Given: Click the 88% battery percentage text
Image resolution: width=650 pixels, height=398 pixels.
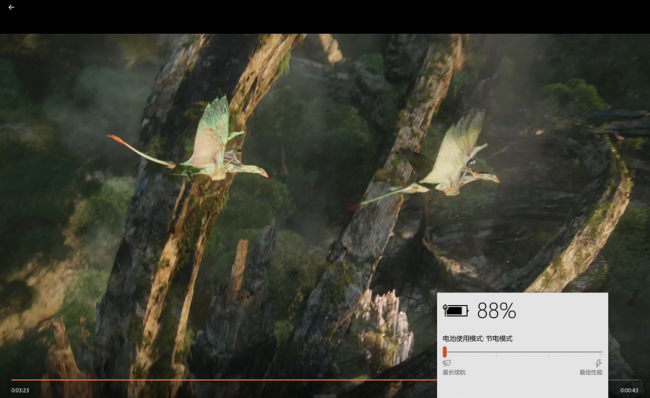Looking at the screenshot, I should click(x=497, y=311).
